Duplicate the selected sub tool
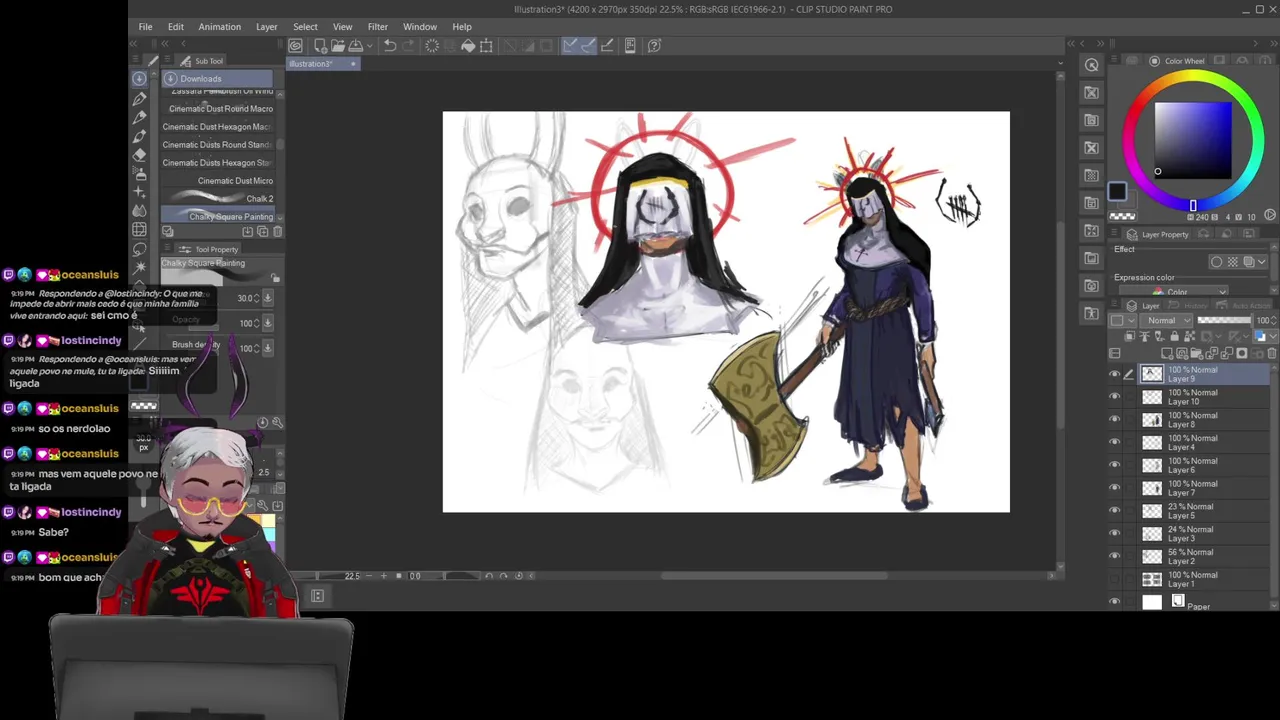Viewport: 1280px width, 720px height. (262, 232)
